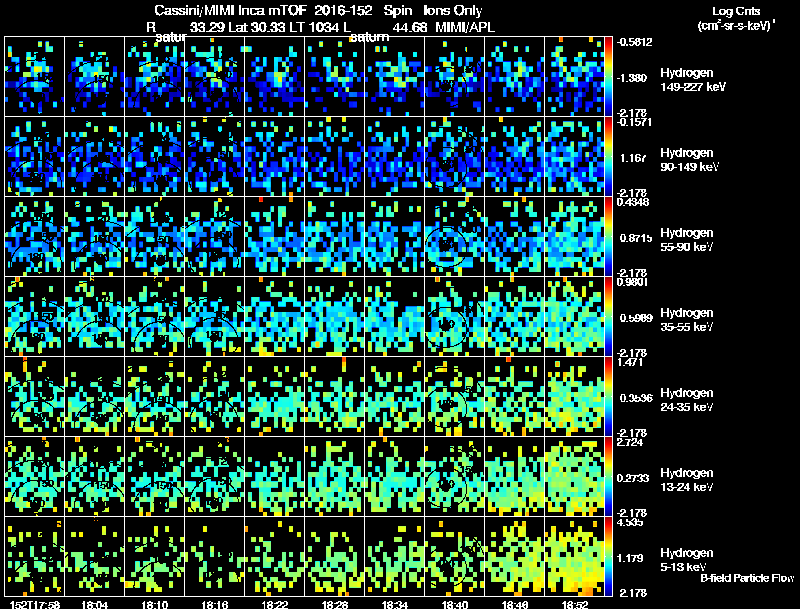Click the '18:46' time axis label
Viewport: 800px width, 609px height.
click(x=515, y=604)
